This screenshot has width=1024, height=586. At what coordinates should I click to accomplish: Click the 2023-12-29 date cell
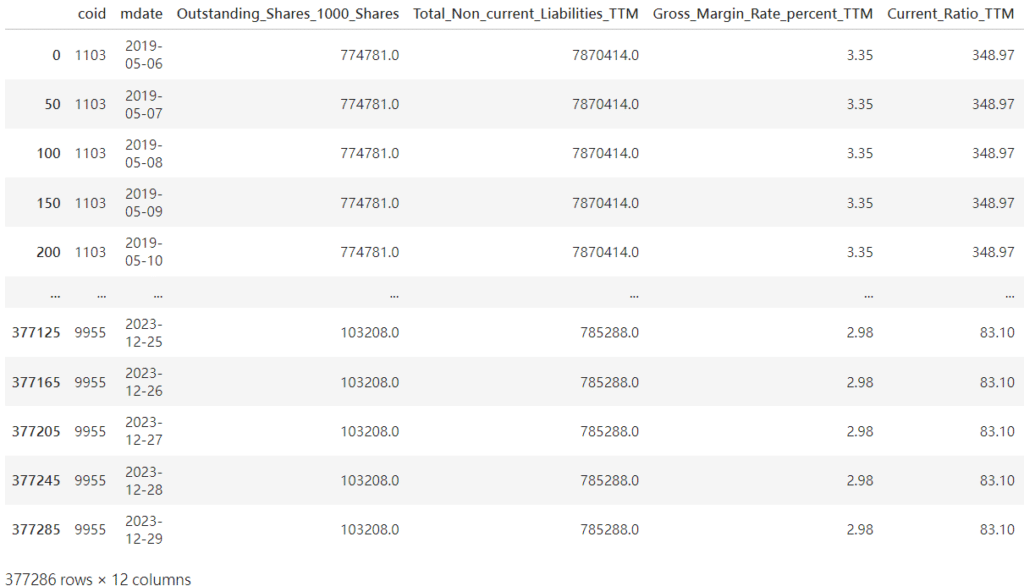pyautogui.click(x=143, y=529)
